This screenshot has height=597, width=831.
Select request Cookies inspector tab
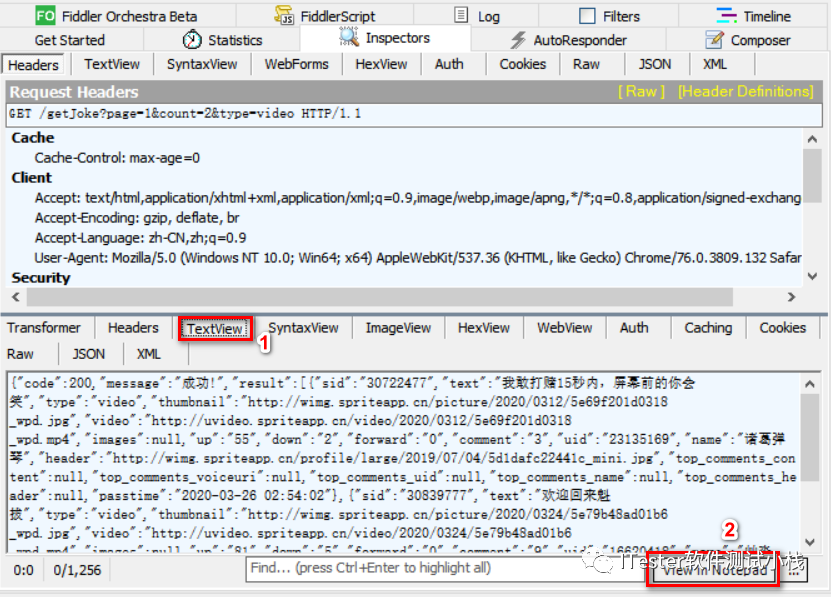coord(523,64)
